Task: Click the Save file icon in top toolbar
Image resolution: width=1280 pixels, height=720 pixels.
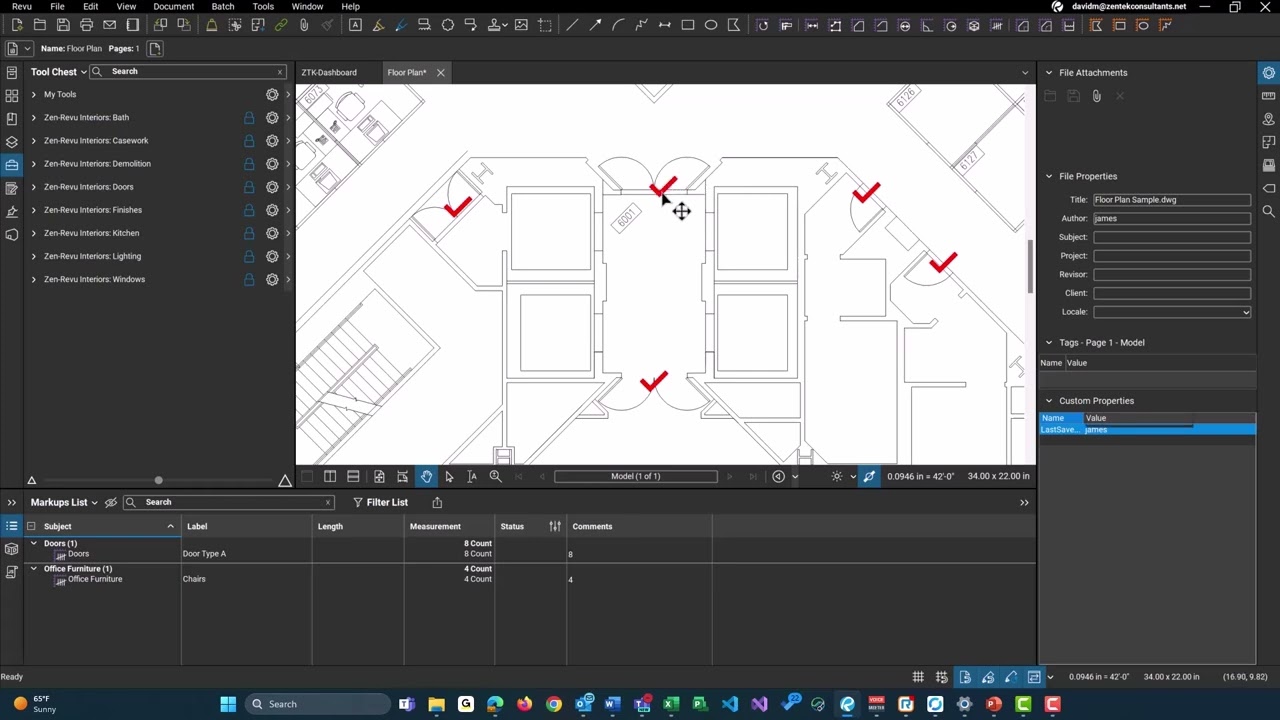Action: click(63, 25)
